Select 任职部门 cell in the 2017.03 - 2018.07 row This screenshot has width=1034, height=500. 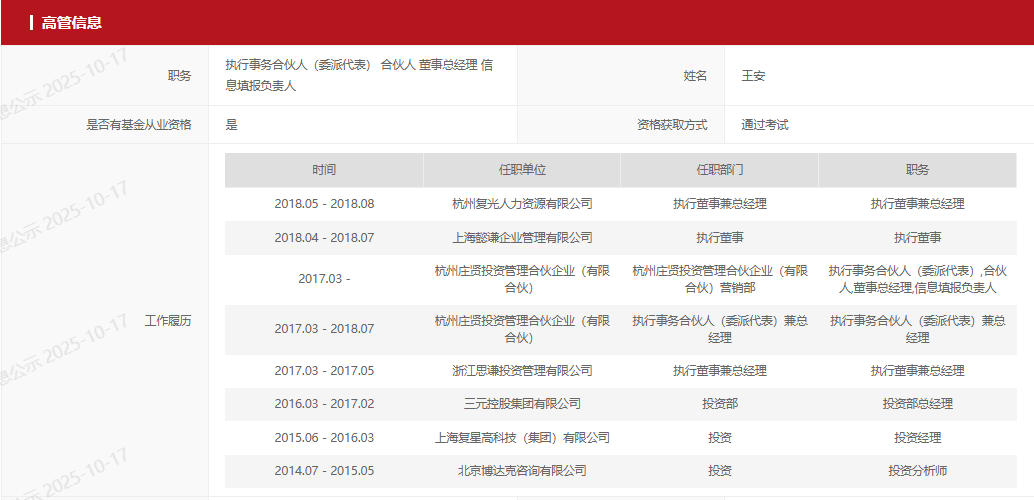point(720,329)
